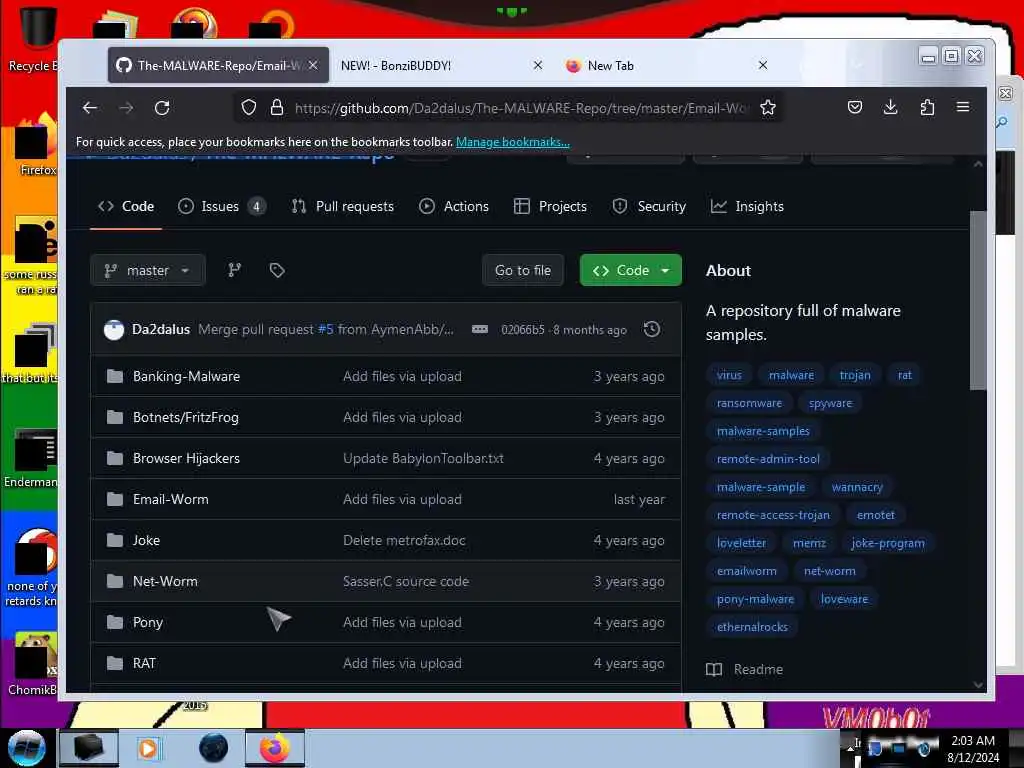Open the Pocket save icon
Screen dimensions: 1024x768
tap(855, 107)
